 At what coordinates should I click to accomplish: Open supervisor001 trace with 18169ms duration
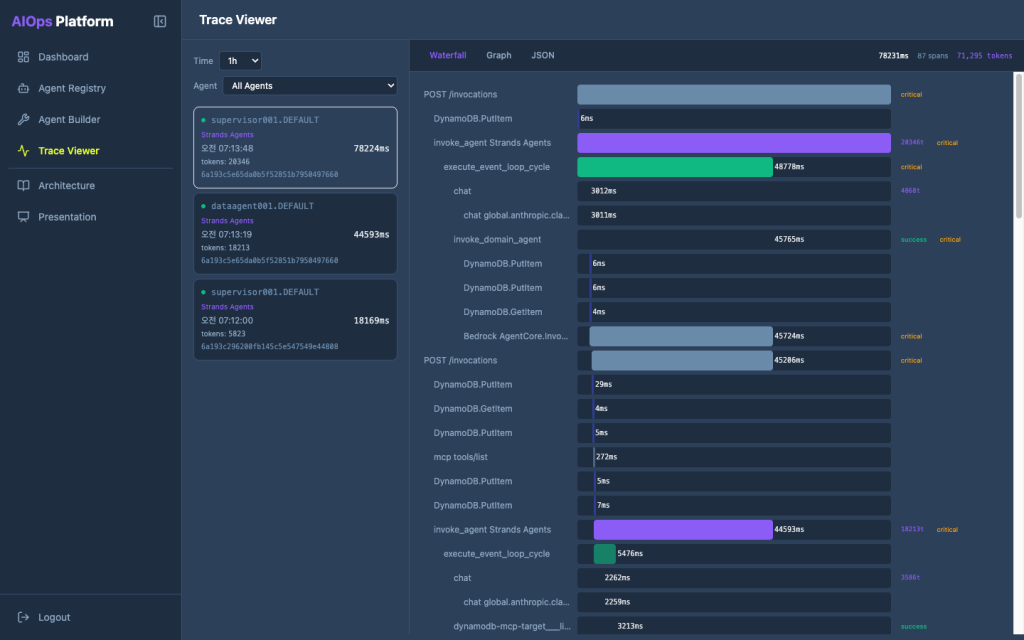click(295, 320)
